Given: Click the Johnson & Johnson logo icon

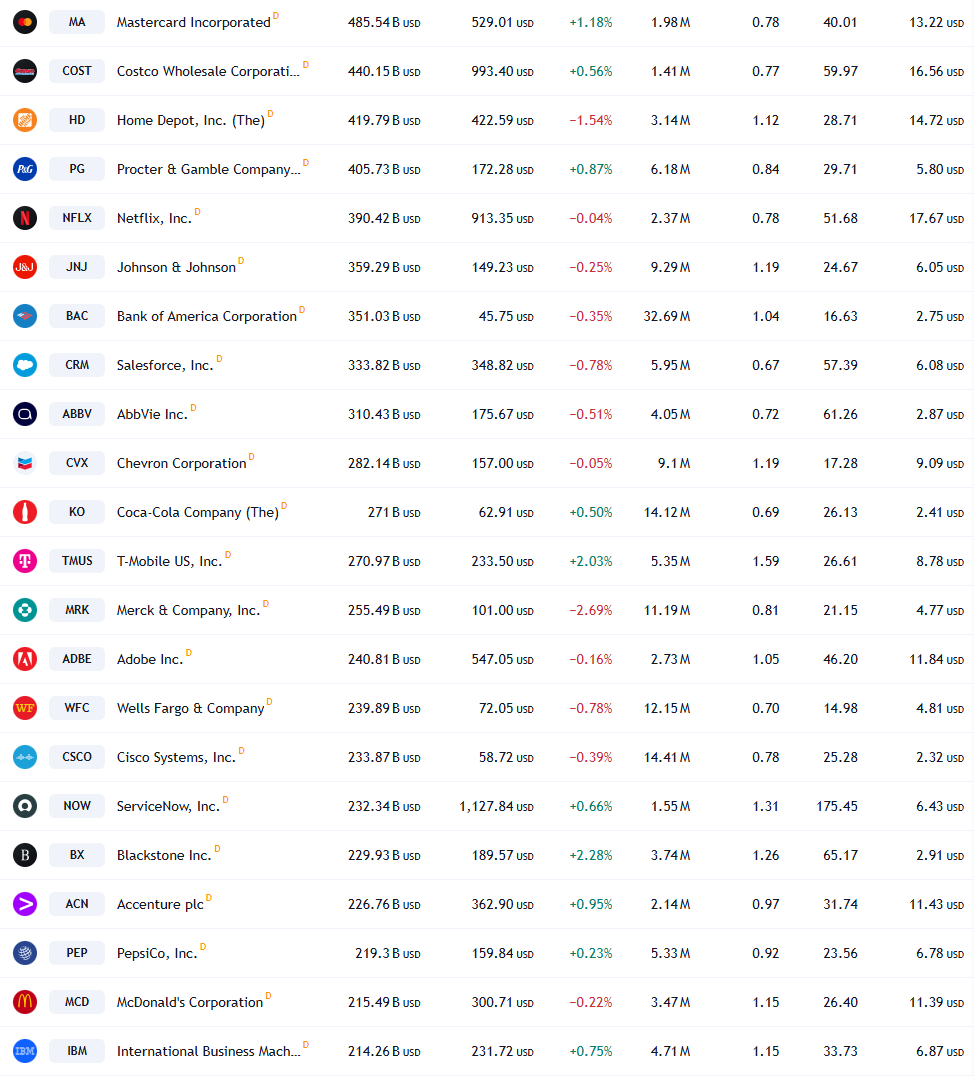Looking at the screenshot, I should click(25, 267).
